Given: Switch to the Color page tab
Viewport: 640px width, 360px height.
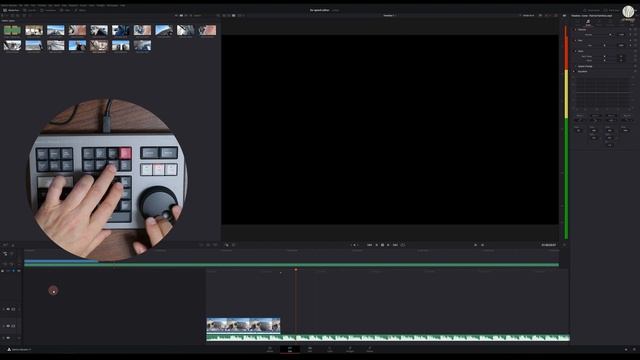Looking at the screenshot, I should coord(350,349).
